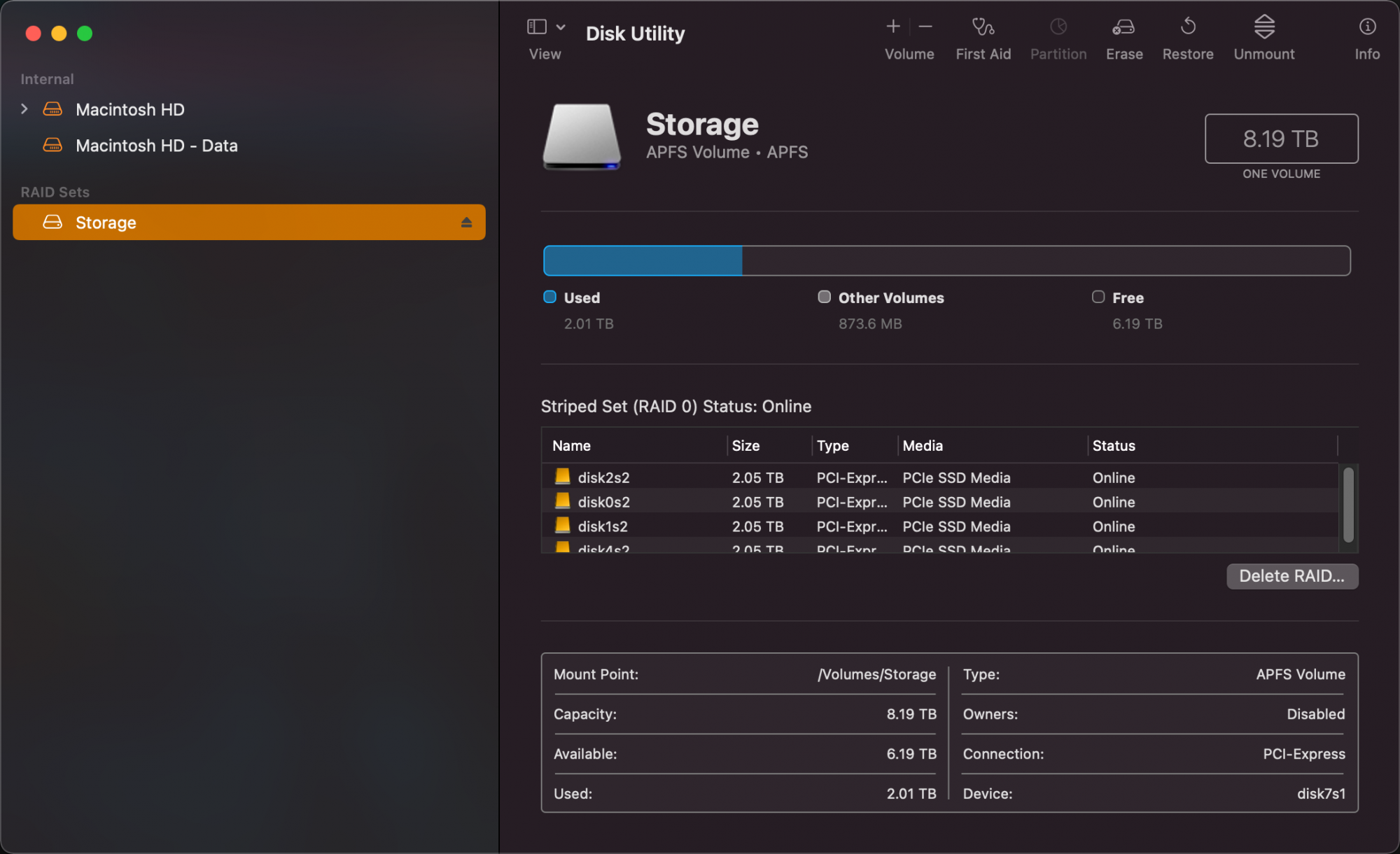Screen dimensions: 1400x854
Task: Click the Status column header
Action: (x=1114, y=446)
